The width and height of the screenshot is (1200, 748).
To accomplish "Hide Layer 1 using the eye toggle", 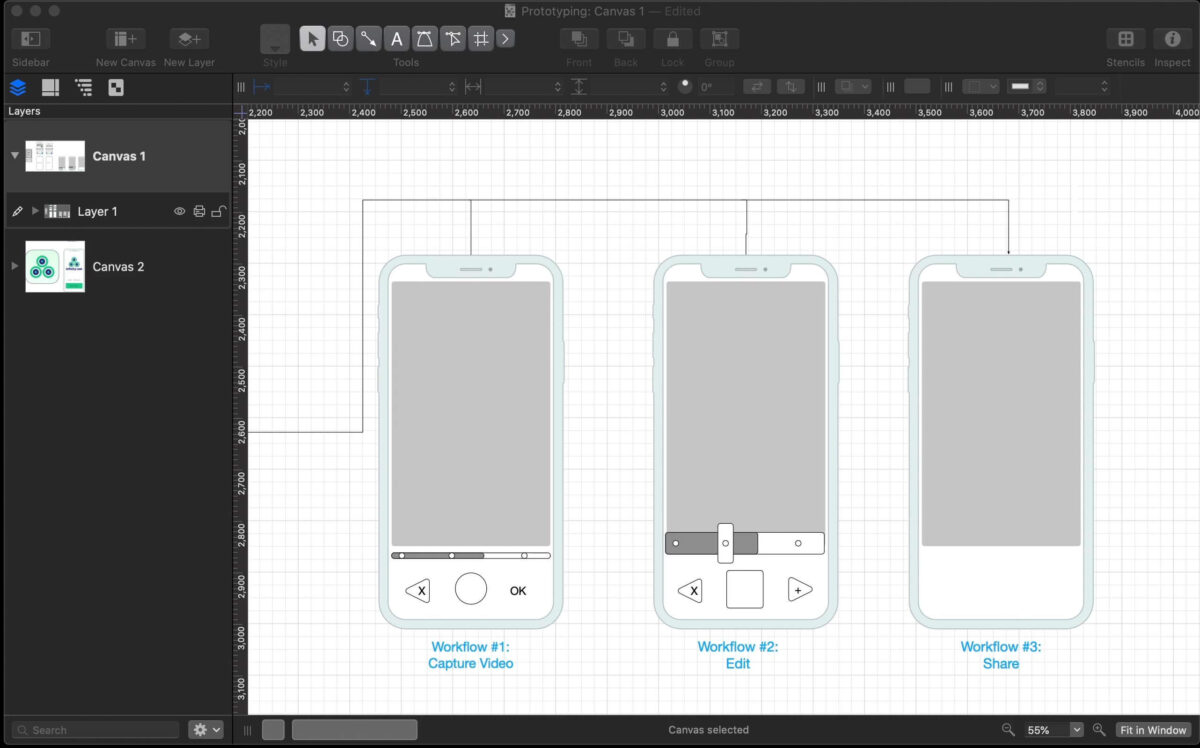I will click(x=180, y=211).
